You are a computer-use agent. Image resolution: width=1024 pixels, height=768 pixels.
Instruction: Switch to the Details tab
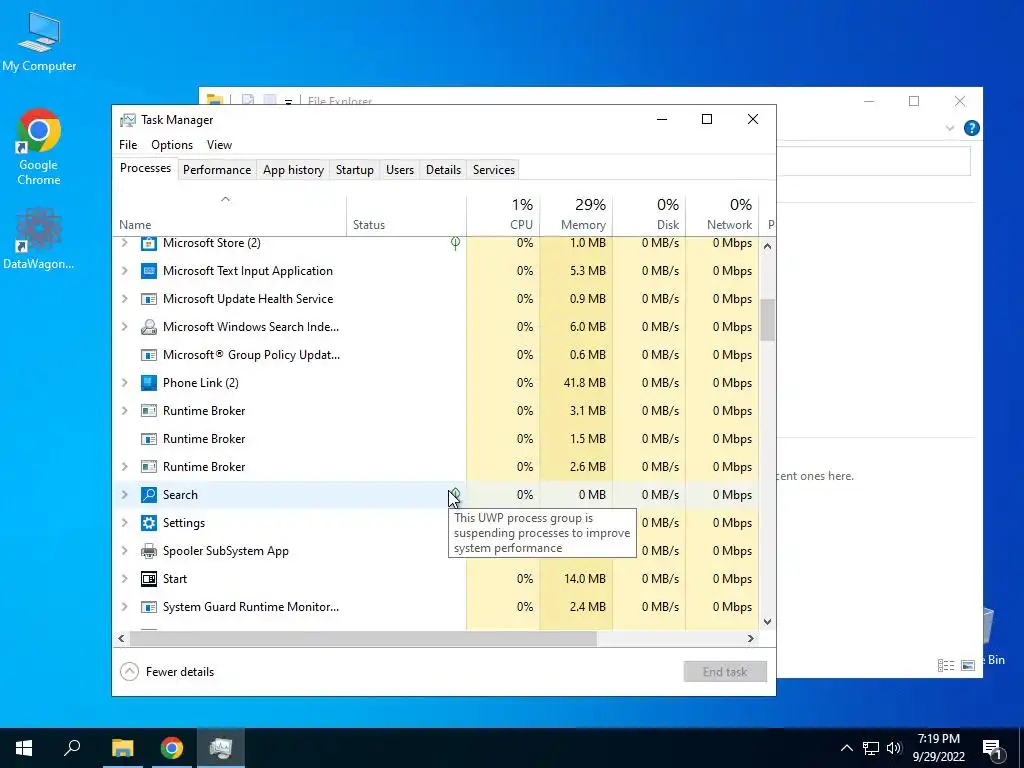click(x=443, y=170)
